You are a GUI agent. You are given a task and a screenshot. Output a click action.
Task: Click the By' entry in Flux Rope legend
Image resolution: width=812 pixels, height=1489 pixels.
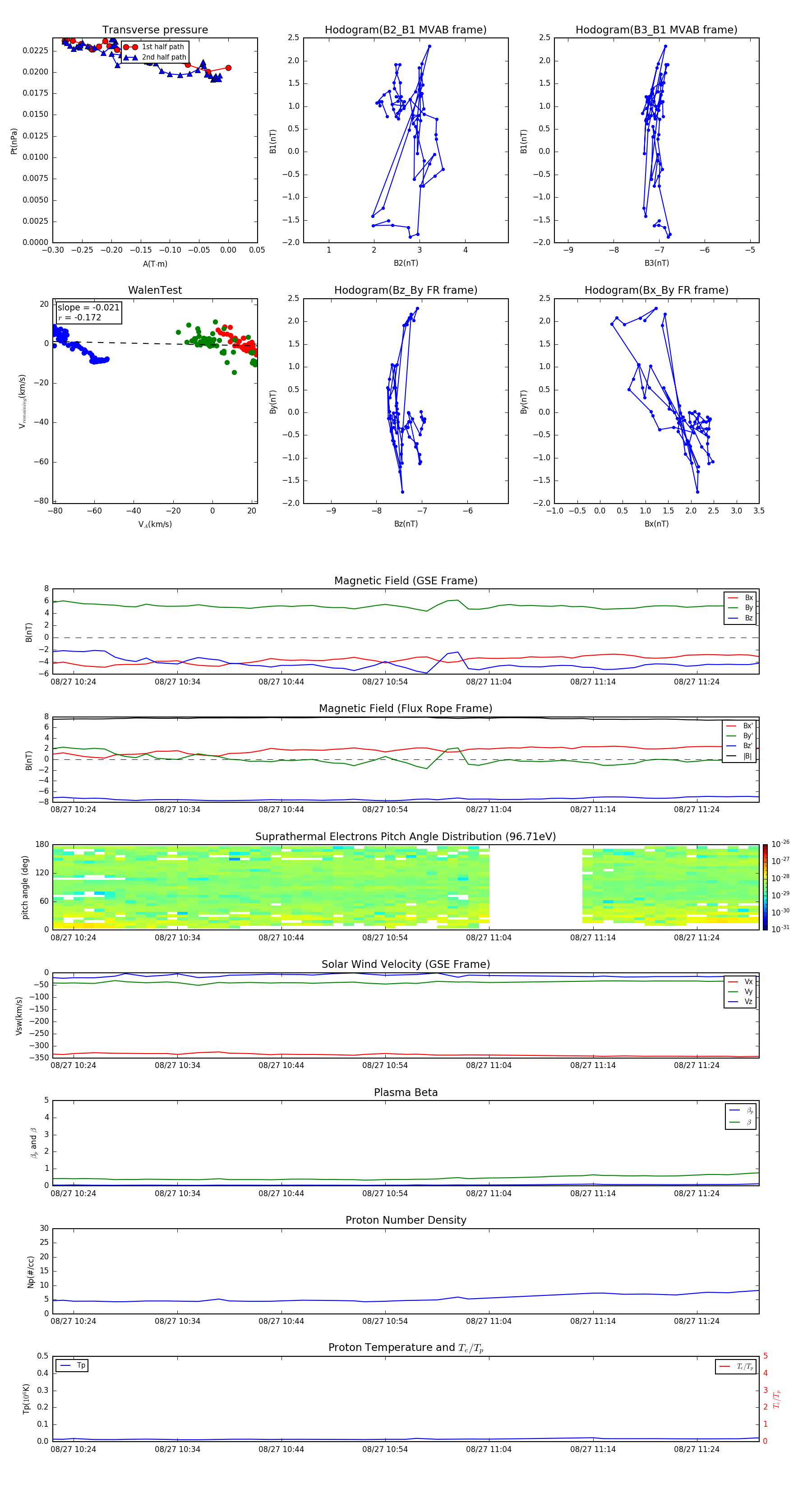point(740,736)
